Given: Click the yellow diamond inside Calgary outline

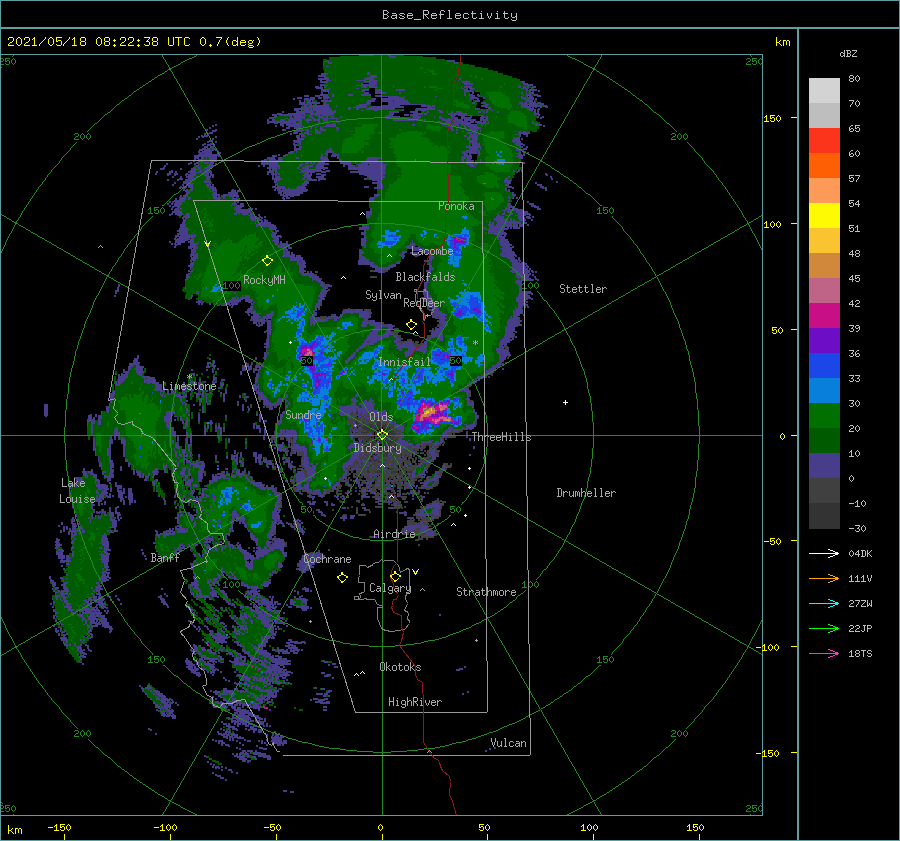Looking at the screenshot, I should [395, 576].
